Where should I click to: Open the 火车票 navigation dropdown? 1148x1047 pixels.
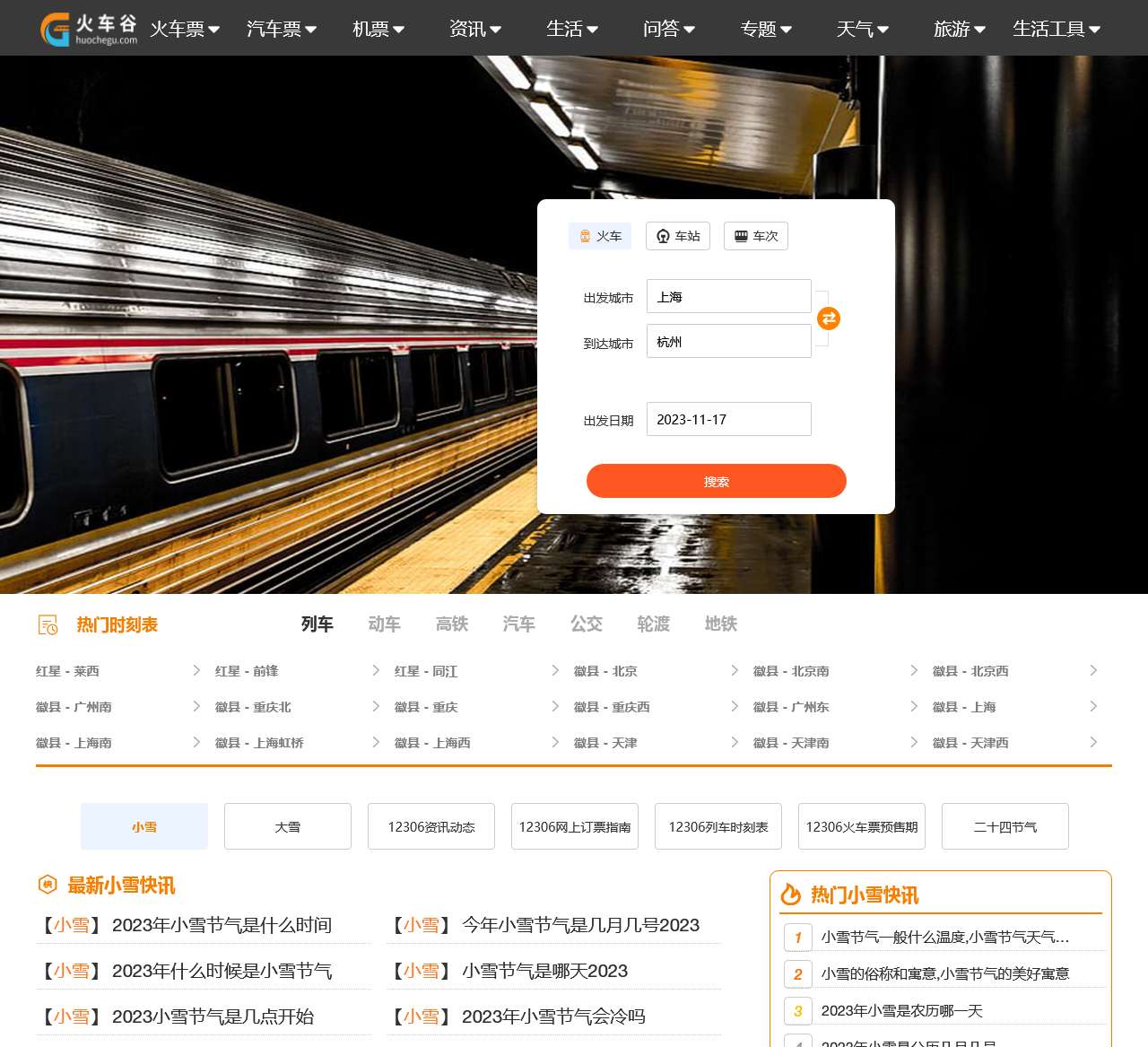click(x=184, y=28)
